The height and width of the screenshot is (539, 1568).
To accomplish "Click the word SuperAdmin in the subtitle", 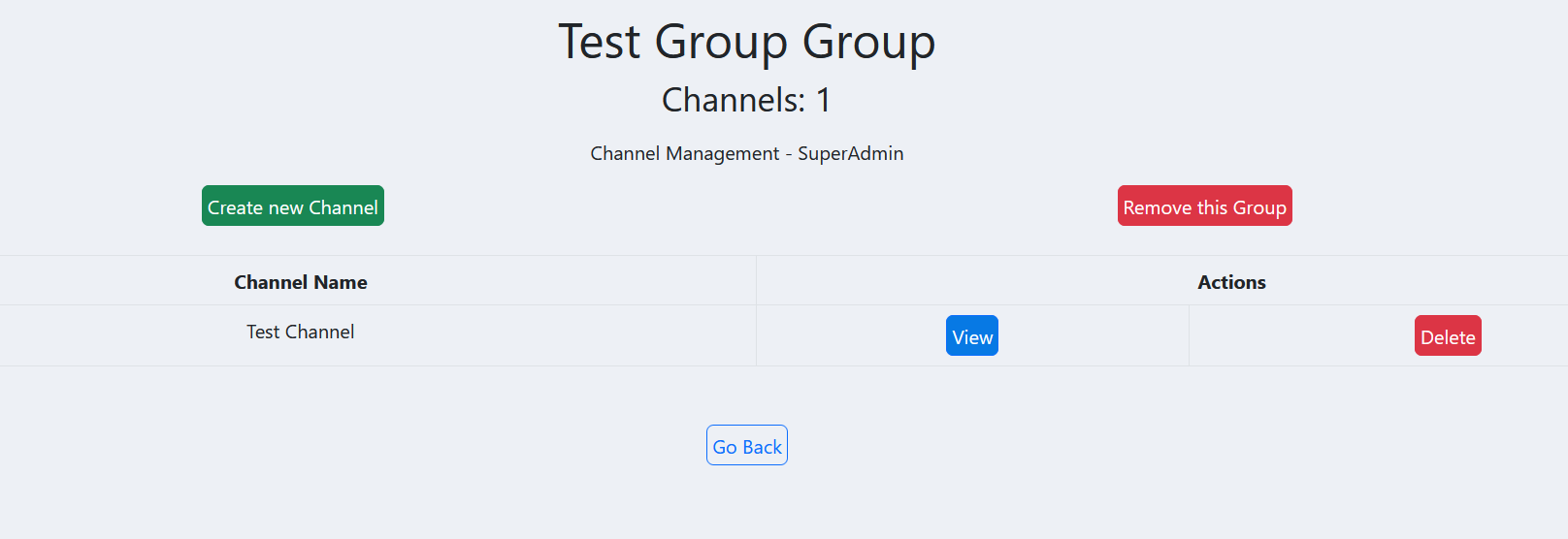I will pos(851,153).
